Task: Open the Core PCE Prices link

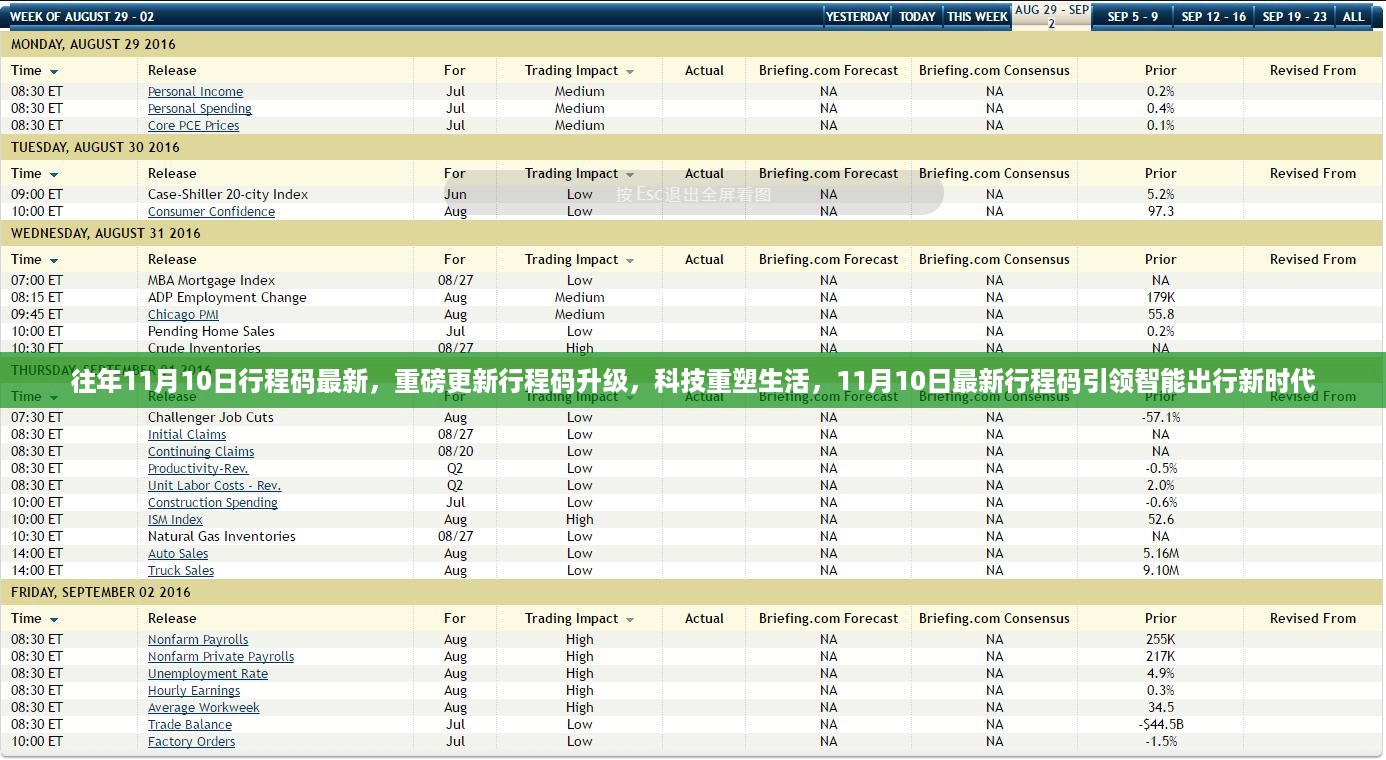Action: [x=193, y=126]
